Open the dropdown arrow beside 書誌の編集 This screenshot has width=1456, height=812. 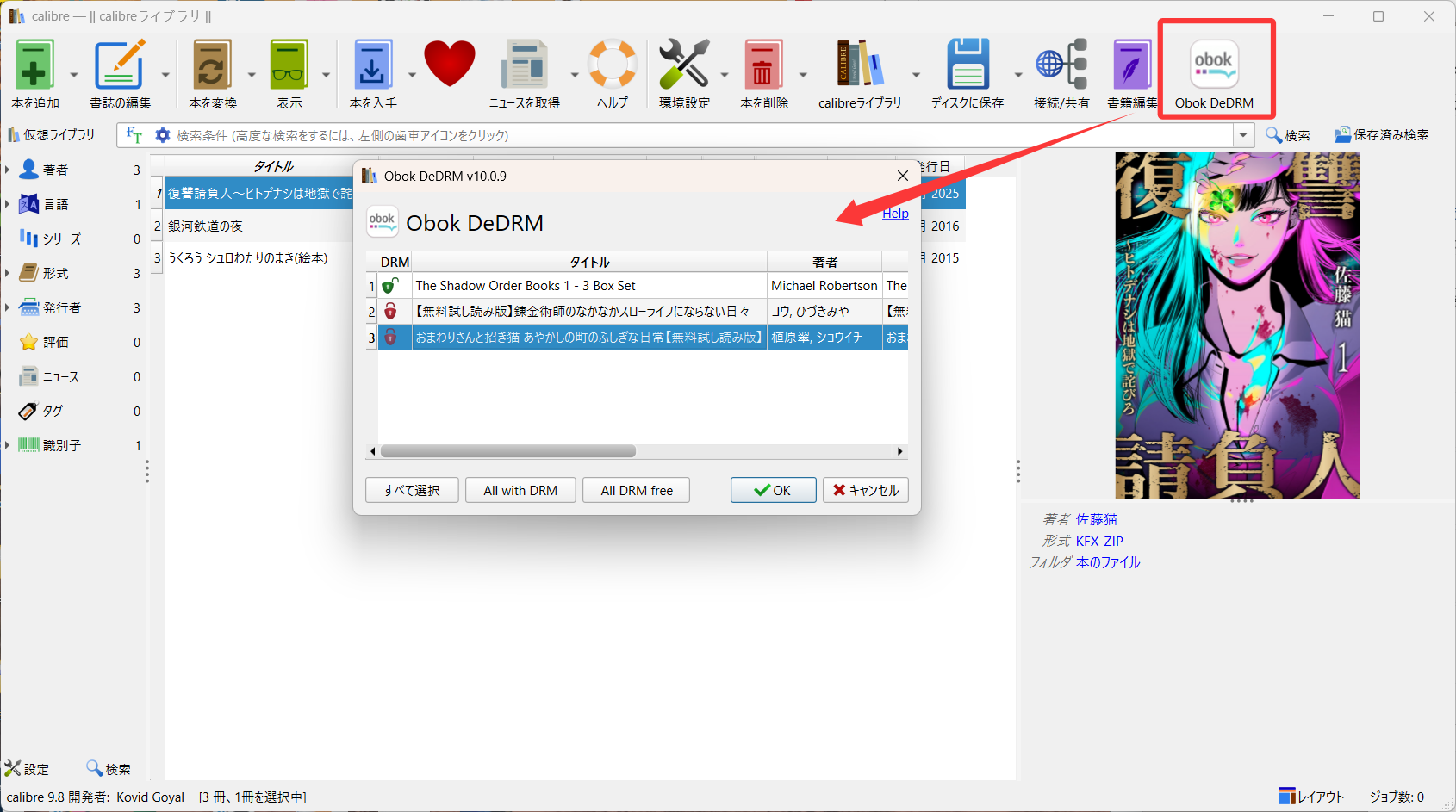coord(165,75)
